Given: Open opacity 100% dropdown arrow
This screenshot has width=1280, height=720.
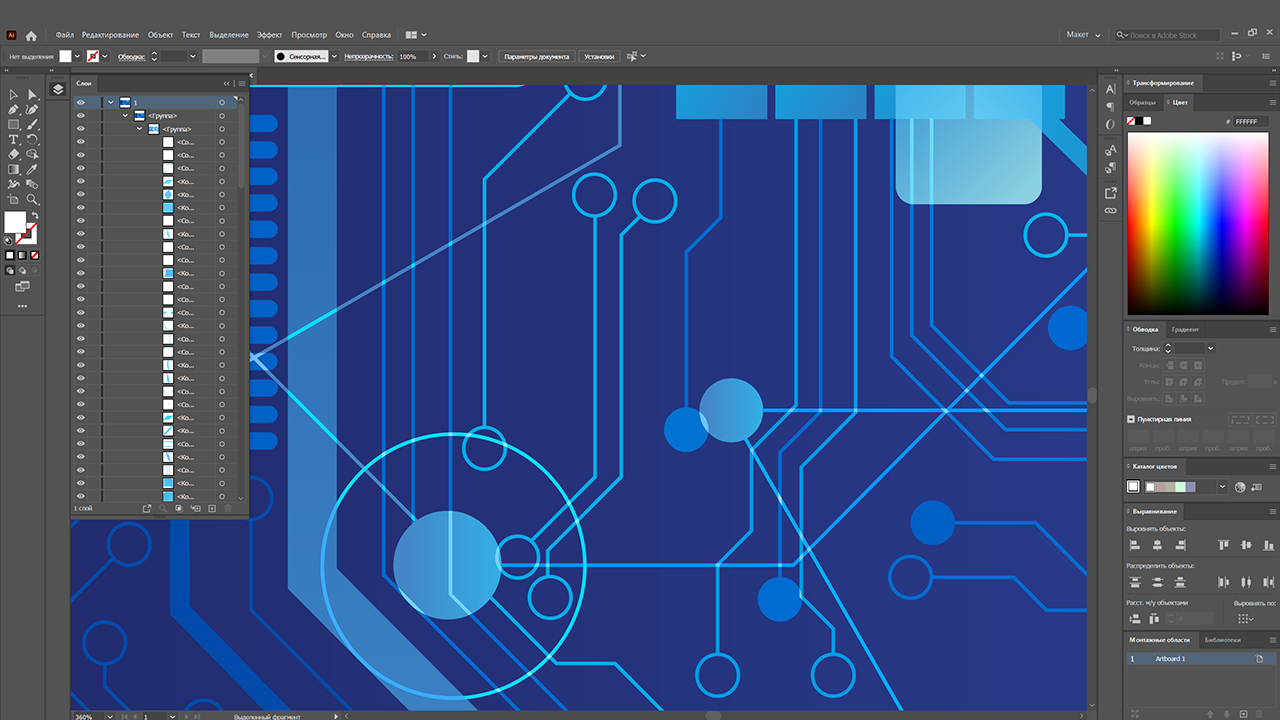Looking at the screenshot, I should click(434, 57).
